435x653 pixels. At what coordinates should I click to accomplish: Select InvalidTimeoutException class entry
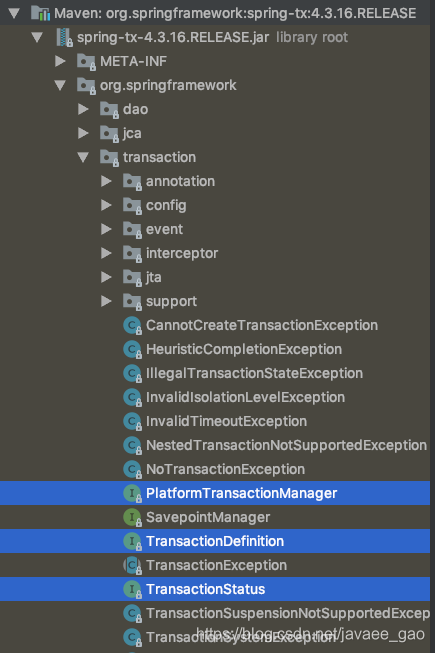click(226, 421)
